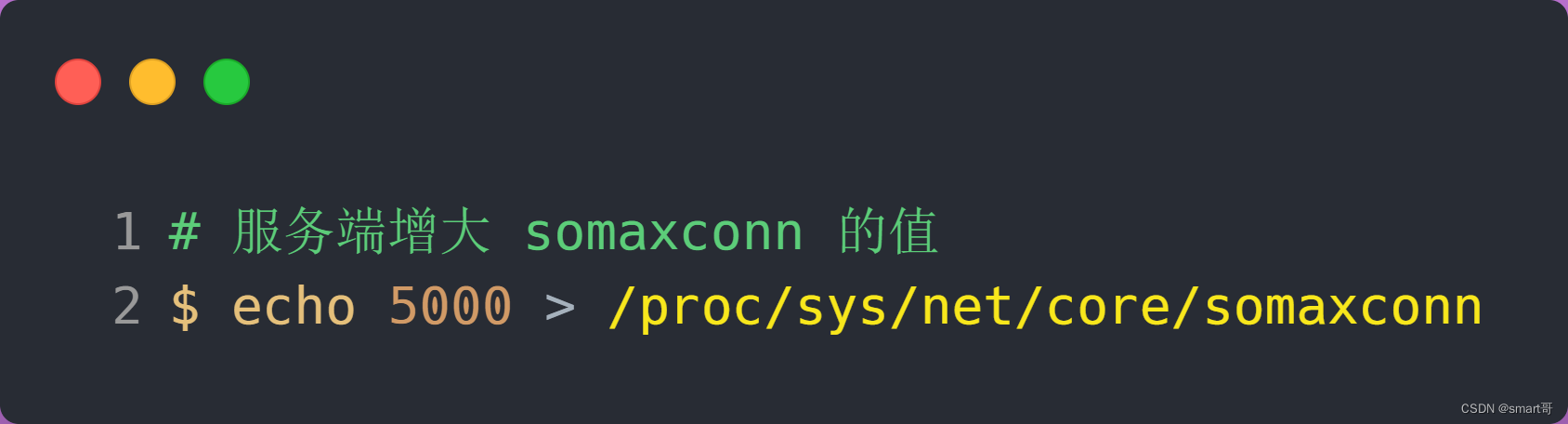Select line number 2

[x=127, y=307]
